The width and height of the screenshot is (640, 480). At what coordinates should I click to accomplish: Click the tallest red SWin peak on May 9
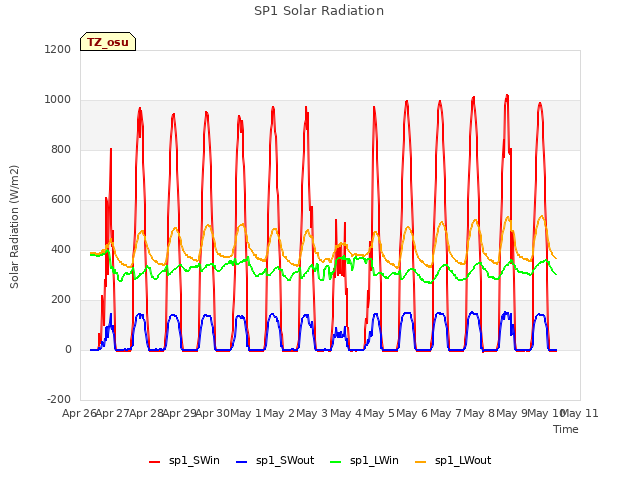(x=507, y=96)
